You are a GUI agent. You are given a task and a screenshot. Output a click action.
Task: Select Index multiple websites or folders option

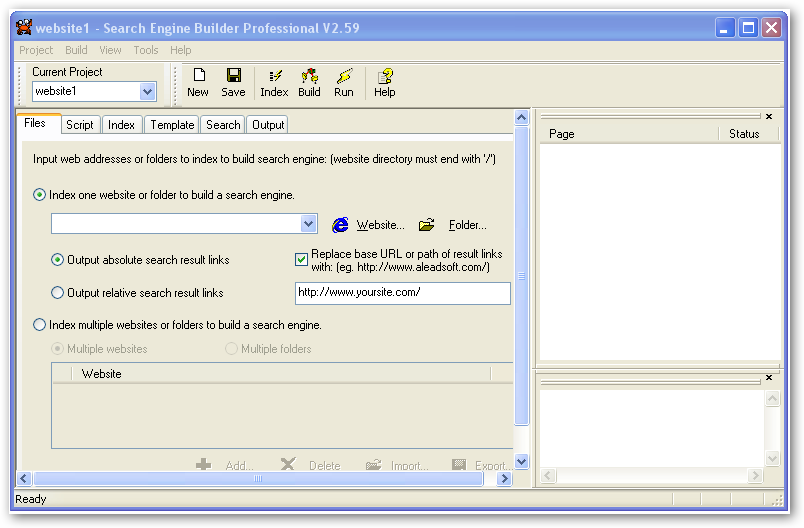[x=39, y=325]
